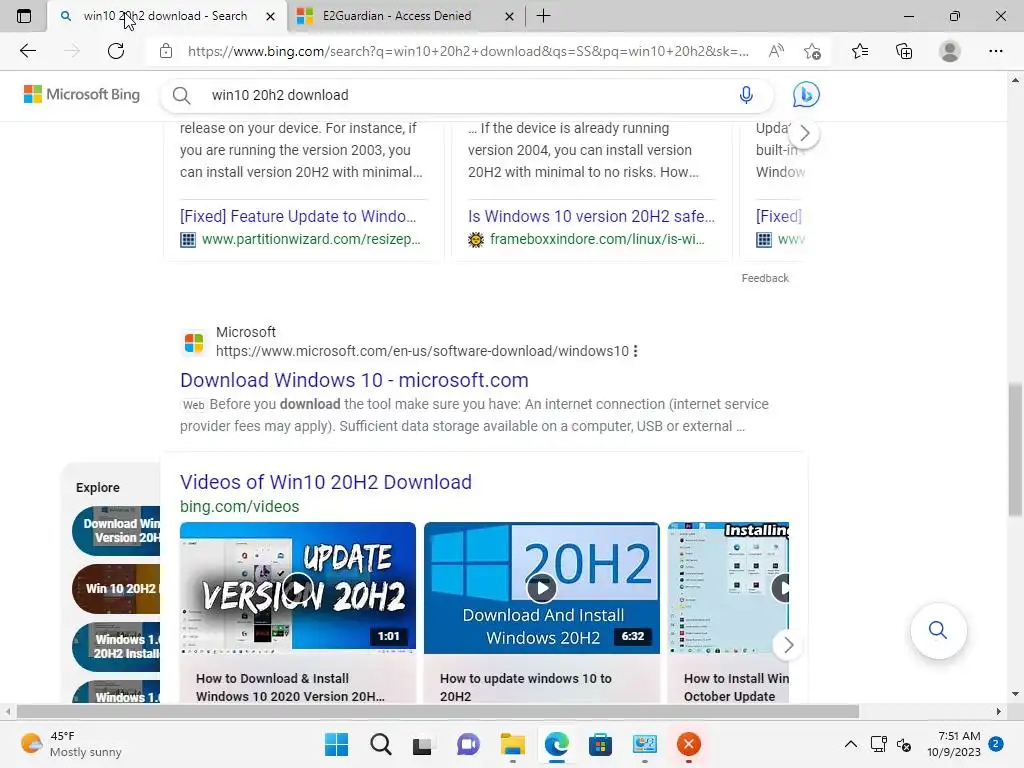
Task: Open the Read aloud icon
Action: click(x=776, y=51)
